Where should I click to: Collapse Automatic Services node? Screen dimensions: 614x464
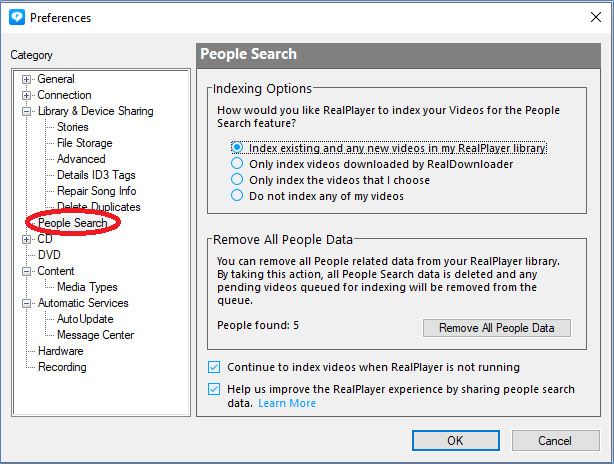point(26,303)
